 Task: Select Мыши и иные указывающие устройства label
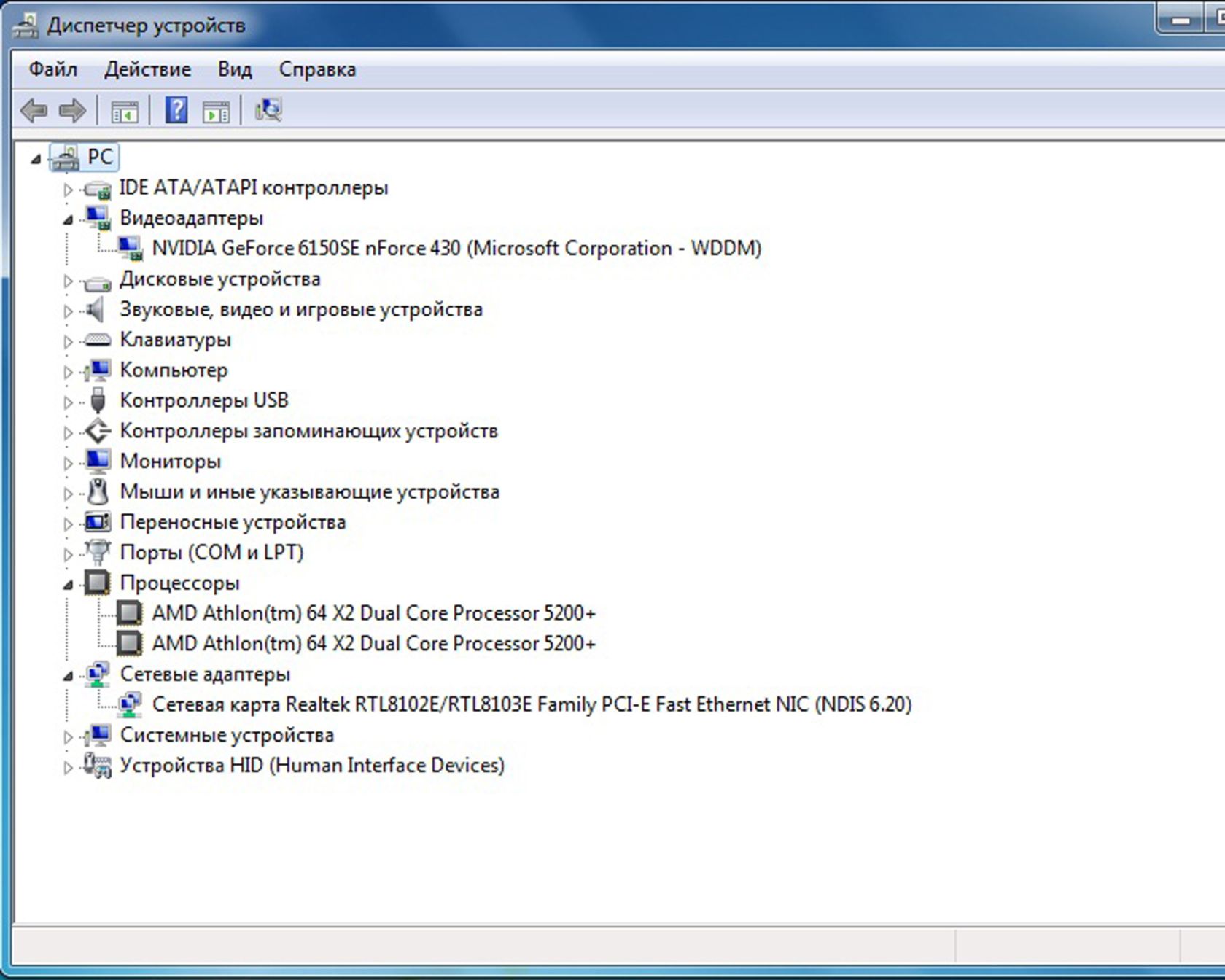click(310, 492)
